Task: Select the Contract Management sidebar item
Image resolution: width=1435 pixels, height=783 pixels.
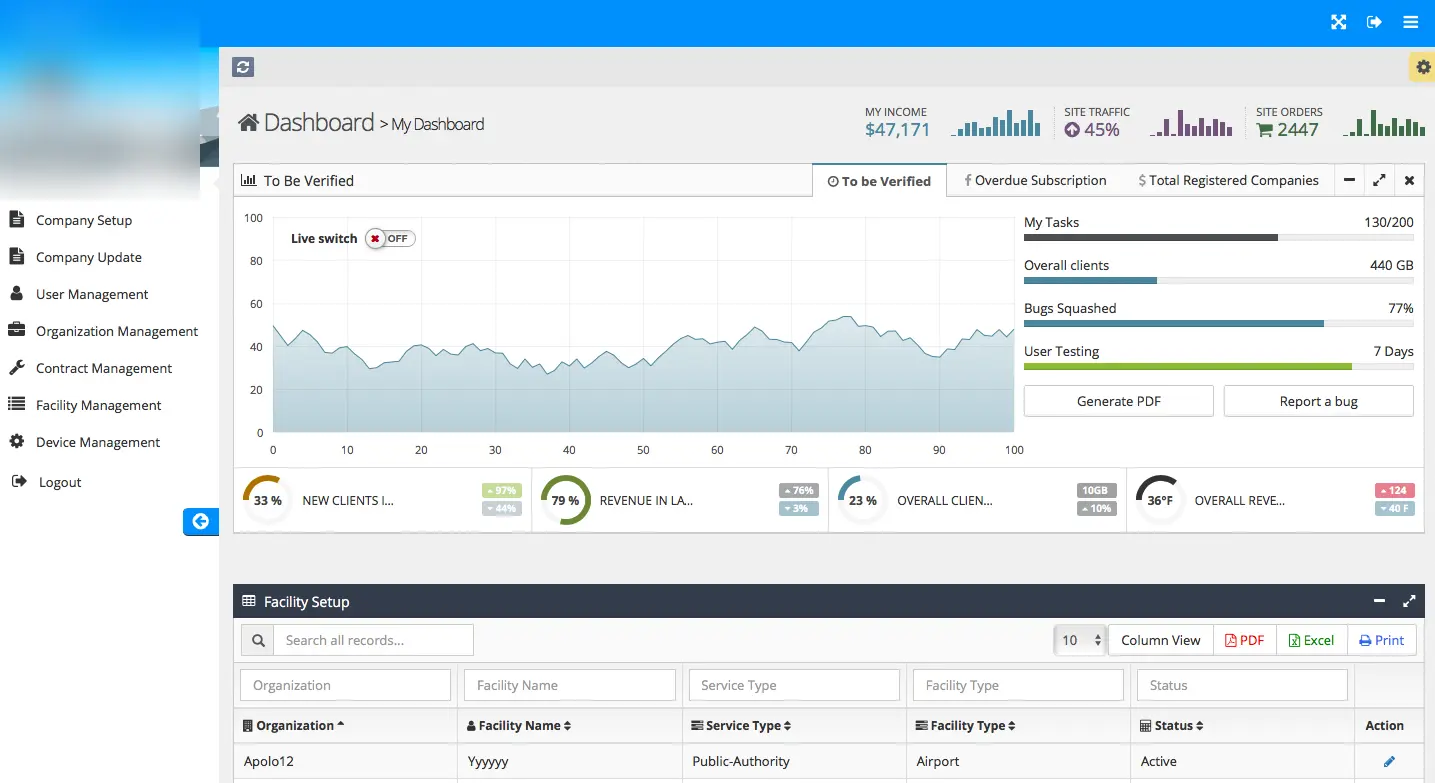Action: (103, 368)
